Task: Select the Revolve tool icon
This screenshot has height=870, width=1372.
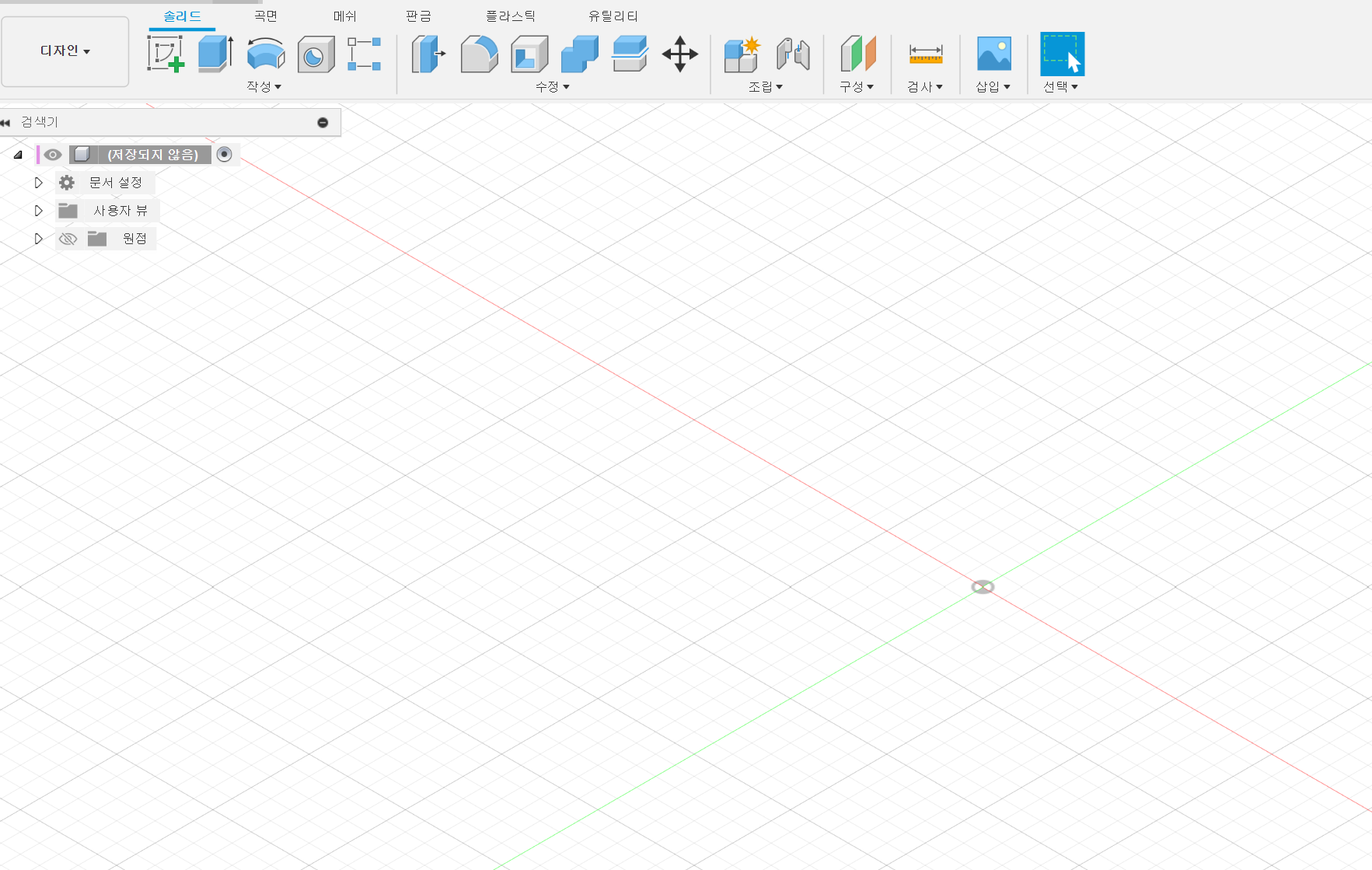Action: [x=266, y=54]
